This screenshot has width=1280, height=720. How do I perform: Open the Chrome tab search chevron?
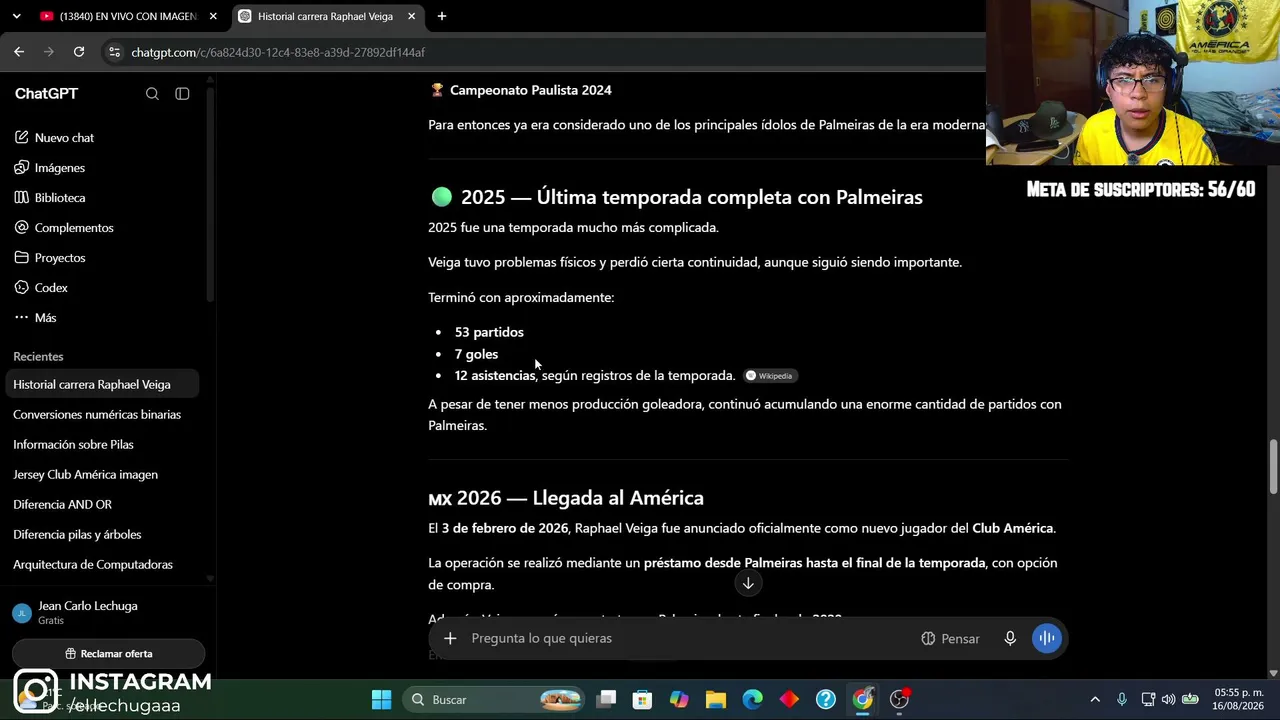pos(16,16)
